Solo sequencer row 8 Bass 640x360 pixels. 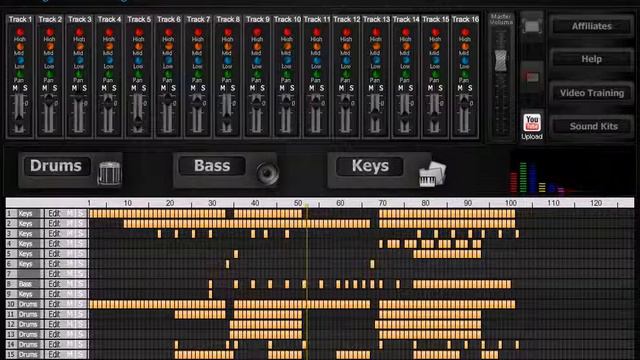coord(81,284)
